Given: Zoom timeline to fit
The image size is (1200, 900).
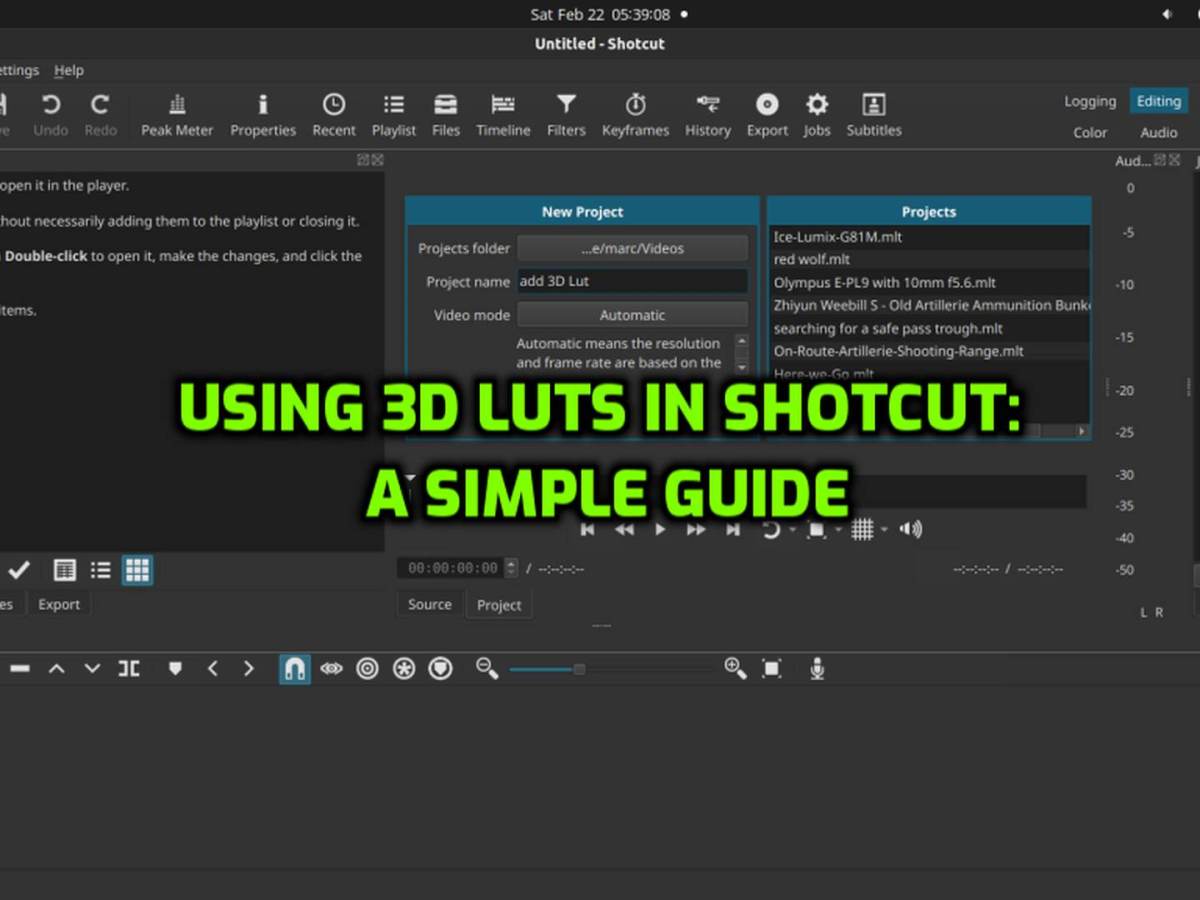Looking at the screenshot, I should (772, 669).
